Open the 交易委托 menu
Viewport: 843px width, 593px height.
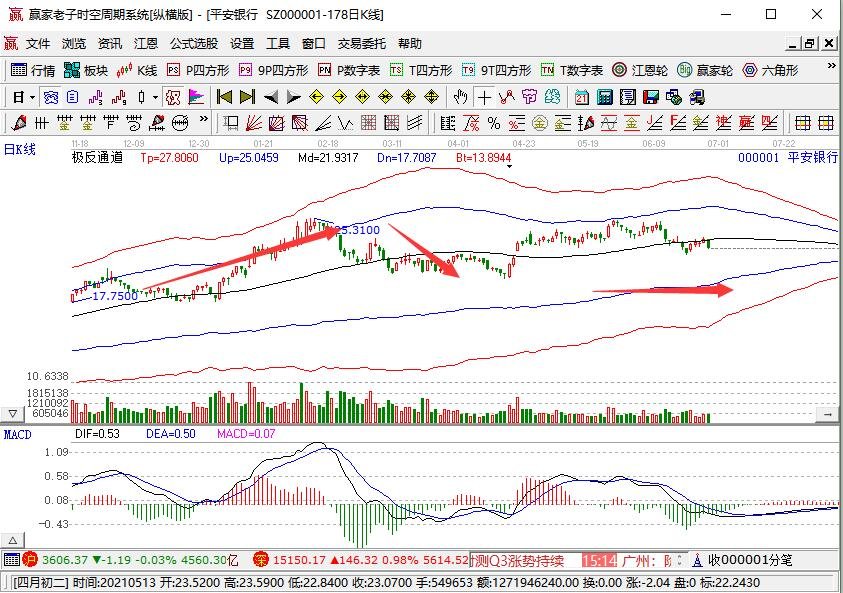(362, 44)
